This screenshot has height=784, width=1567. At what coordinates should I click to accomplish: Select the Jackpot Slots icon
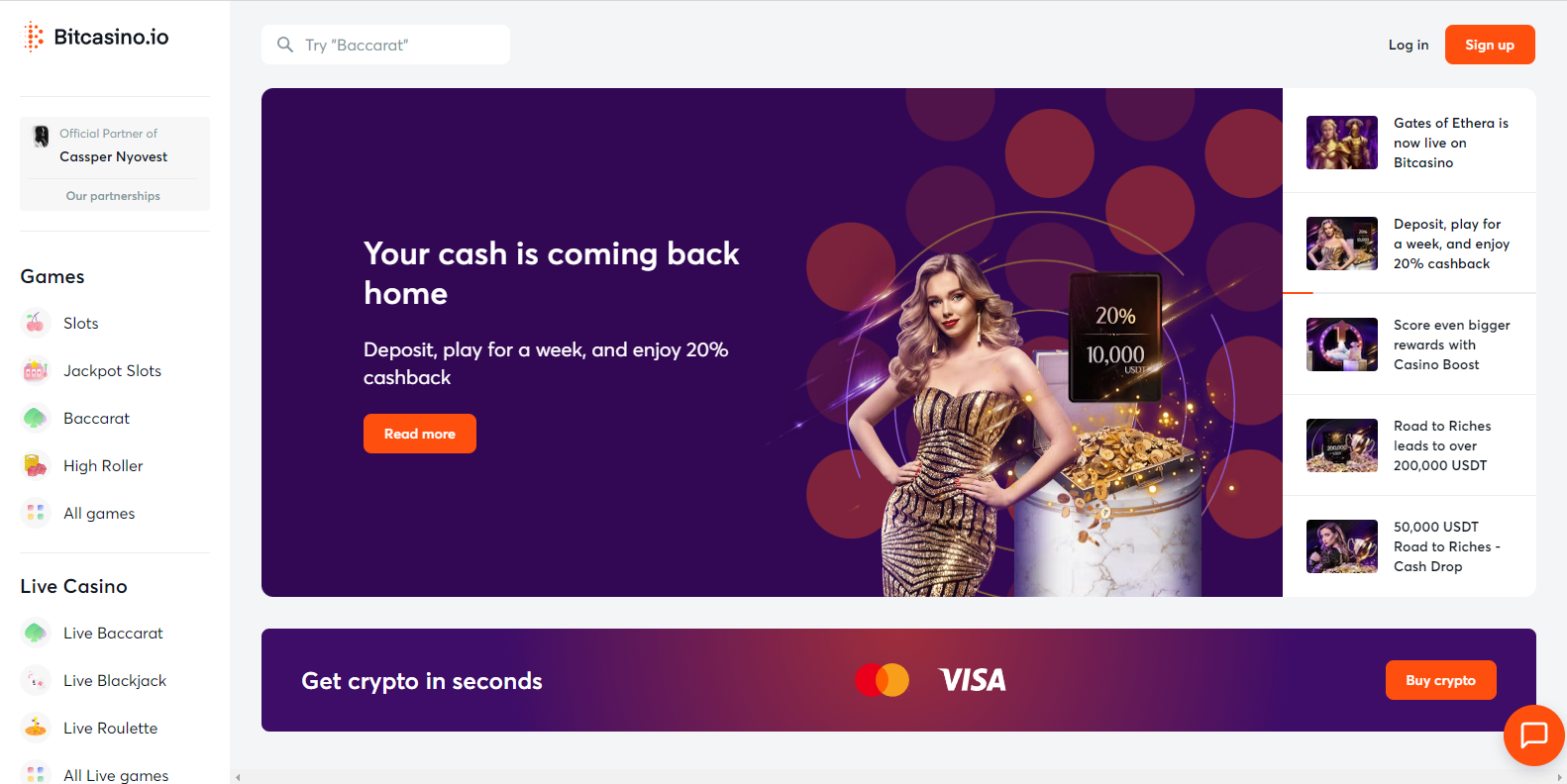point(36,370)
